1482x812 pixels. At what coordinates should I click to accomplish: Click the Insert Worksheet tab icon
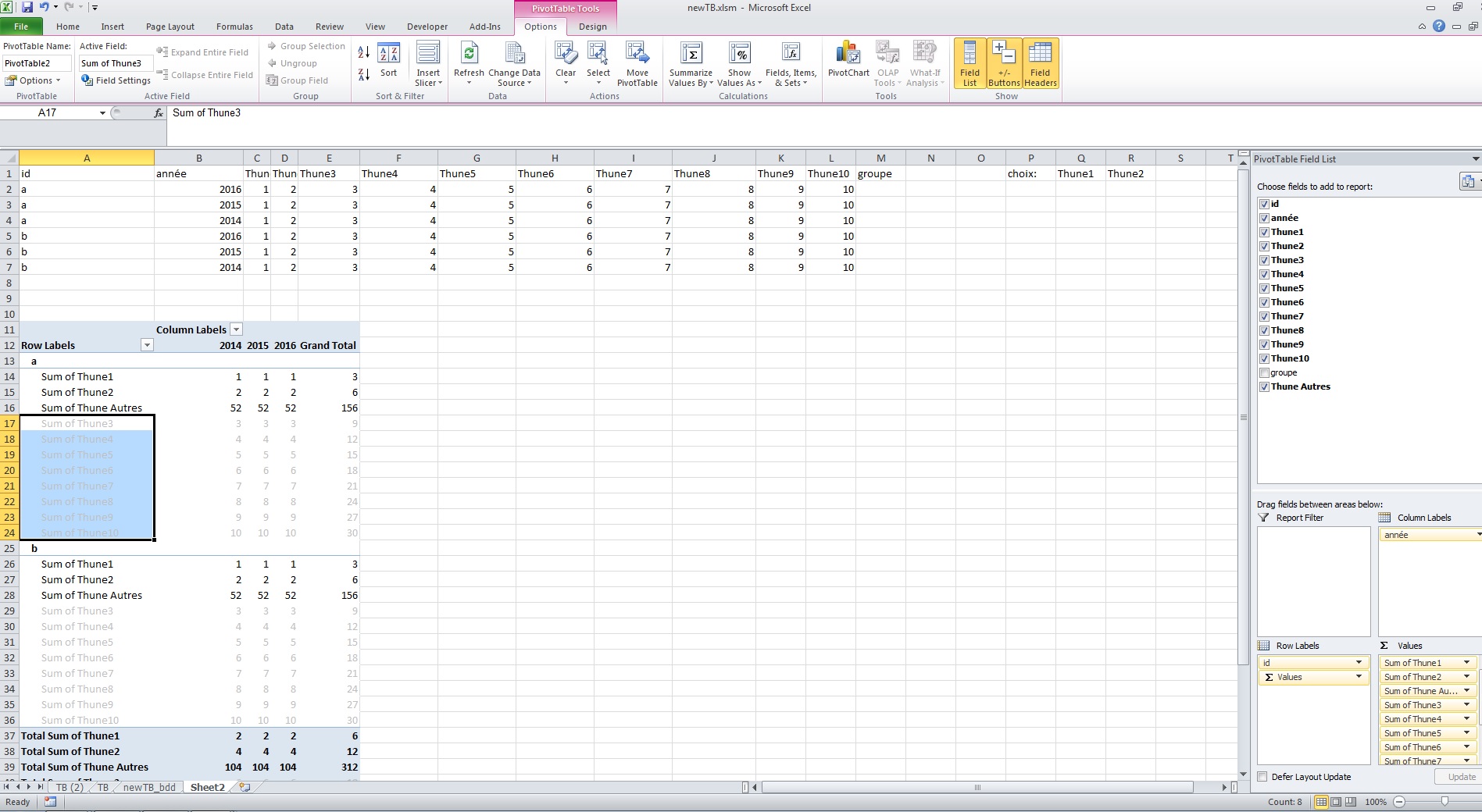pyautogui.click(x=245, y=787)
